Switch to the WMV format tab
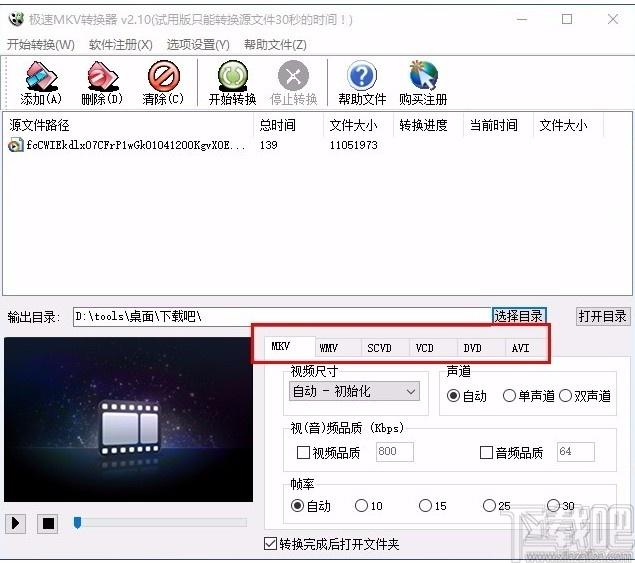Screen dimensions: 635x563 (338, 348)
